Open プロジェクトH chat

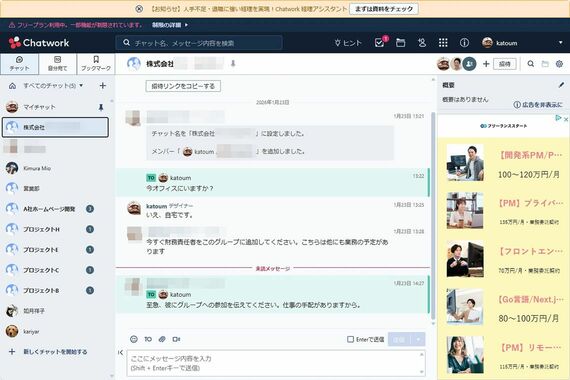tap(55, 229)
